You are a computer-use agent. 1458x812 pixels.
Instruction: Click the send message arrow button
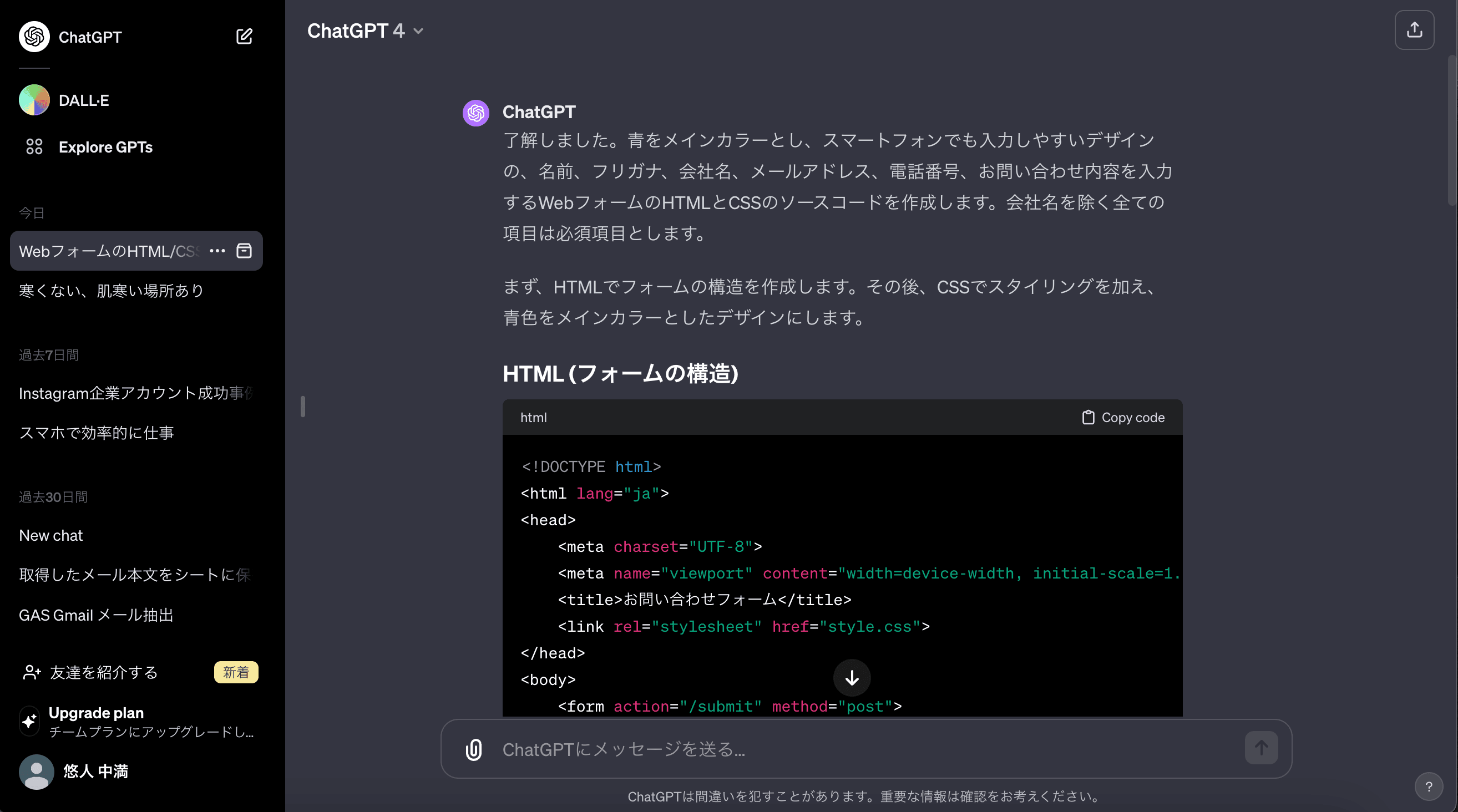coord(1260,748)
